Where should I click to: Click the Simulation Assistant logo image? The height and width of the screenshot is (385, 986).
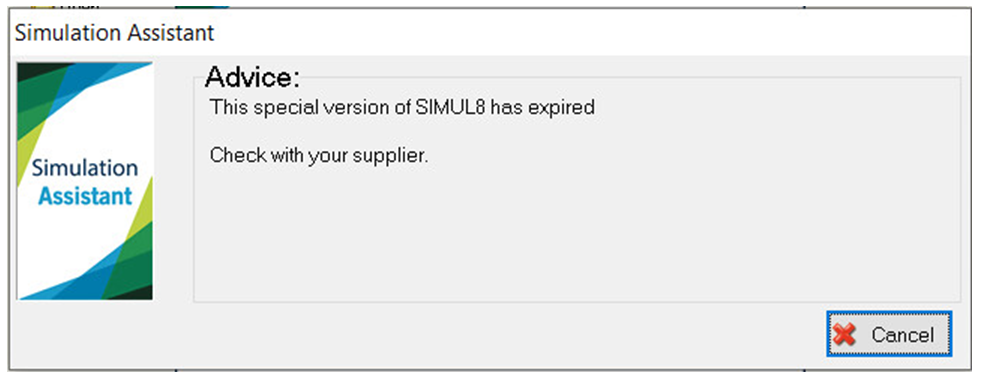pyautogui.click(x=85, y=181)
